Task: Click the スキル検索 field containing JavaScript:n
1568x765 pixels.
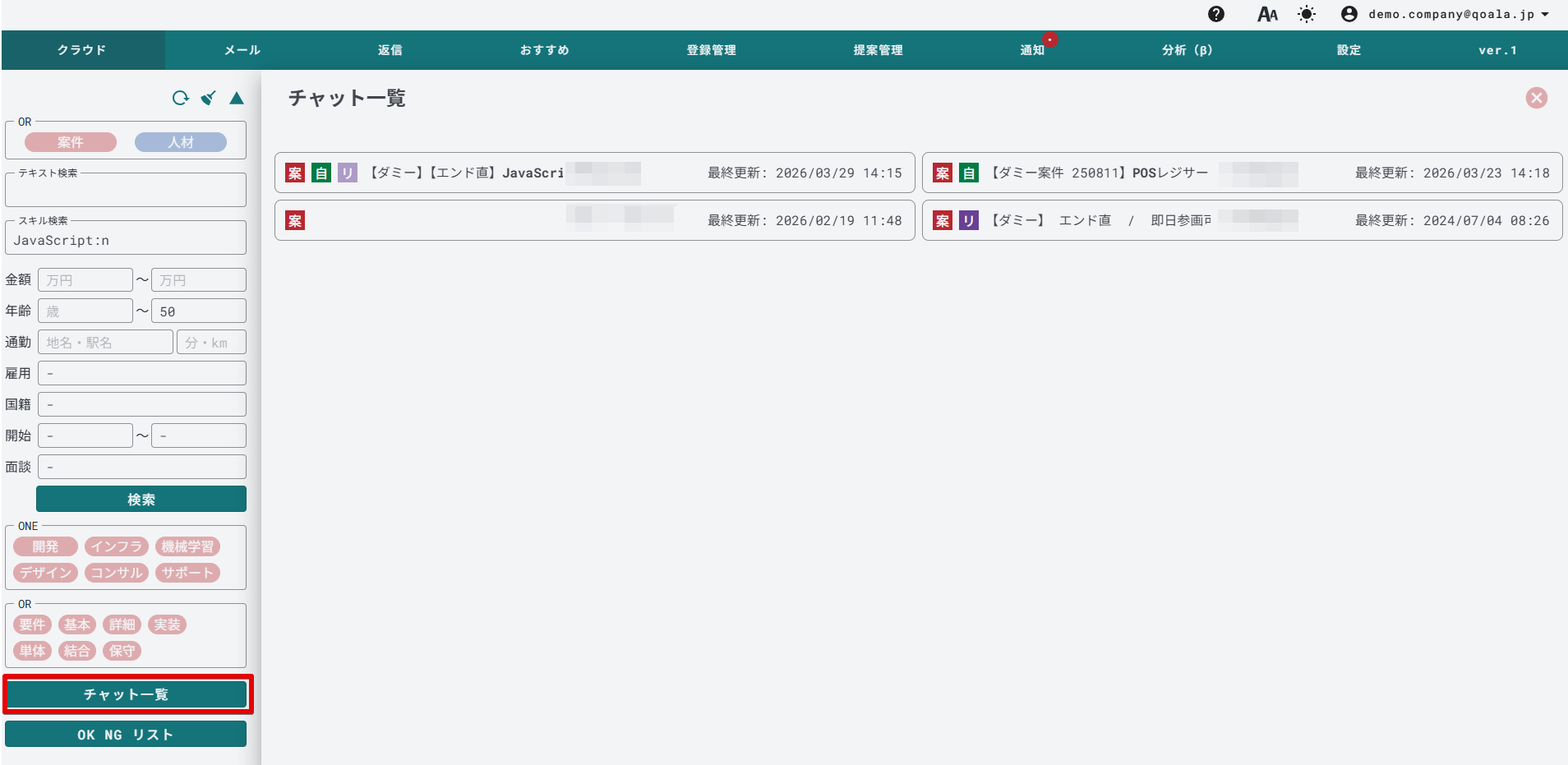Action: [x=126, y=240]
